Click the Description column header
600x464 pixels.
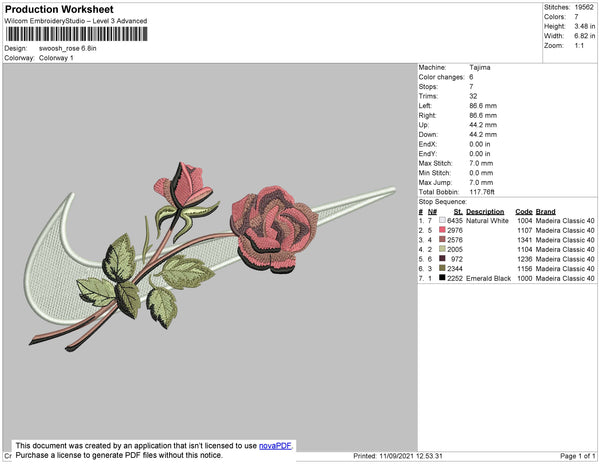[x=485, y=212]
